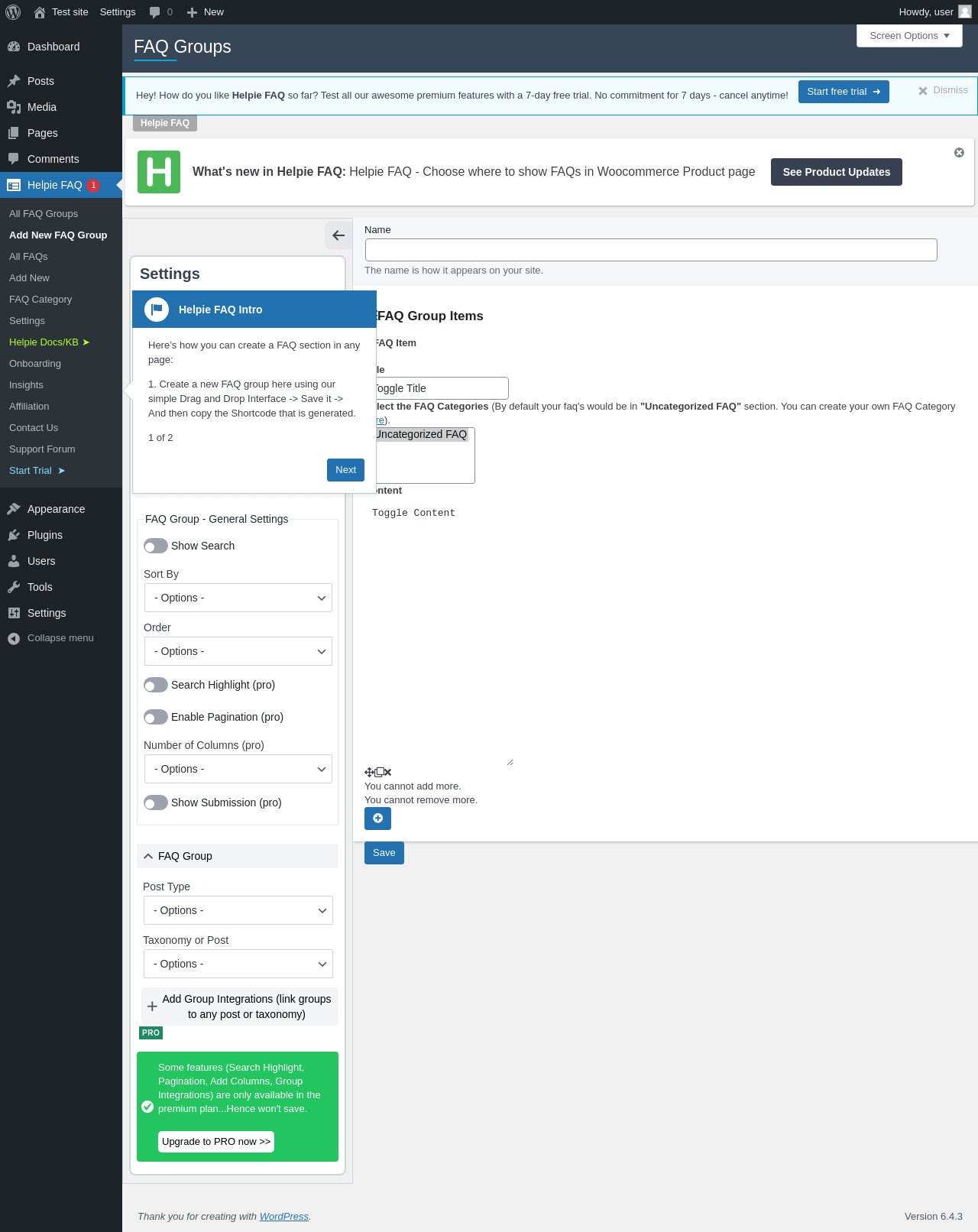This screenshot has width=978, height=1232.
Task: Click the Helpie FAQ menu icon in sidebar
Action: pyautogui.click(x=14, y=185)
